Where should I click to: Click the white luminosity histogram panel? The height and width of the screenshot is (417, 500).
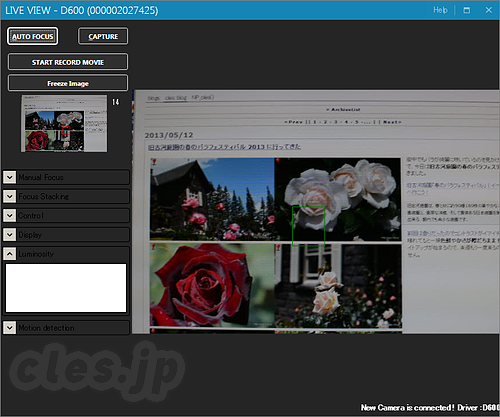pyautogui.click(x=66, y=288)
